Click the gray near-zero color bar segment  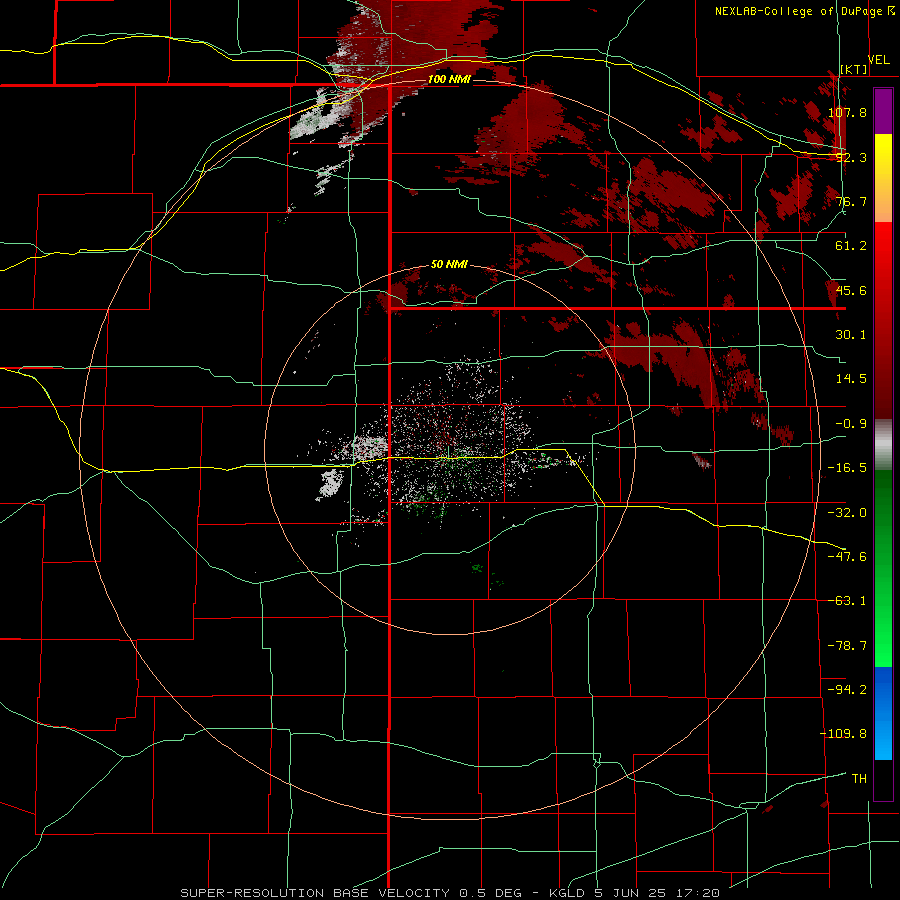click(883, 445)
